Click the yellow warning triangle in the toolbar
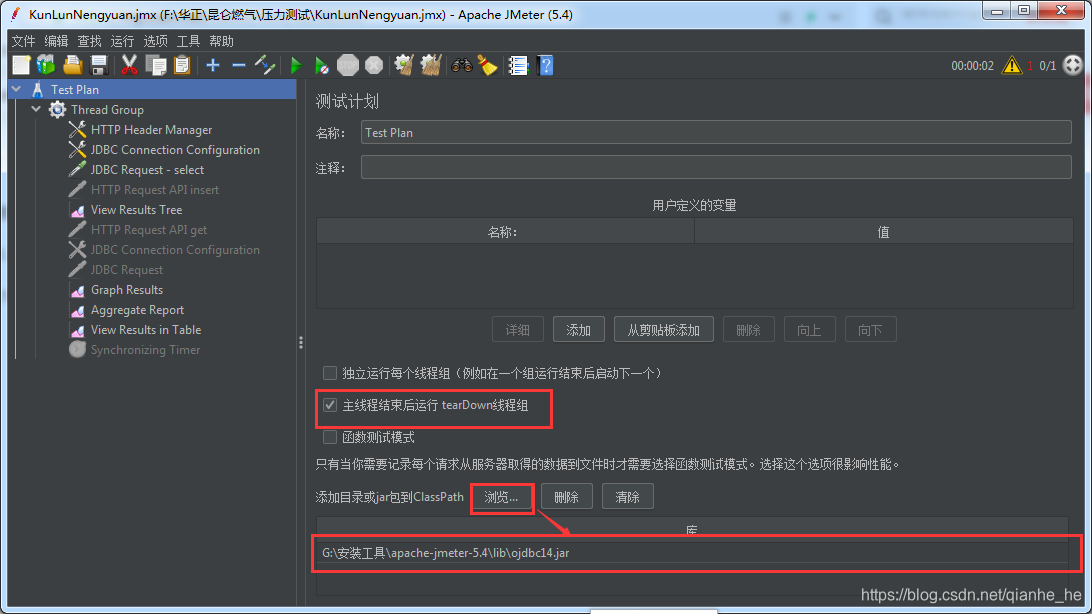1092x614 pixels. (1014, 65)
